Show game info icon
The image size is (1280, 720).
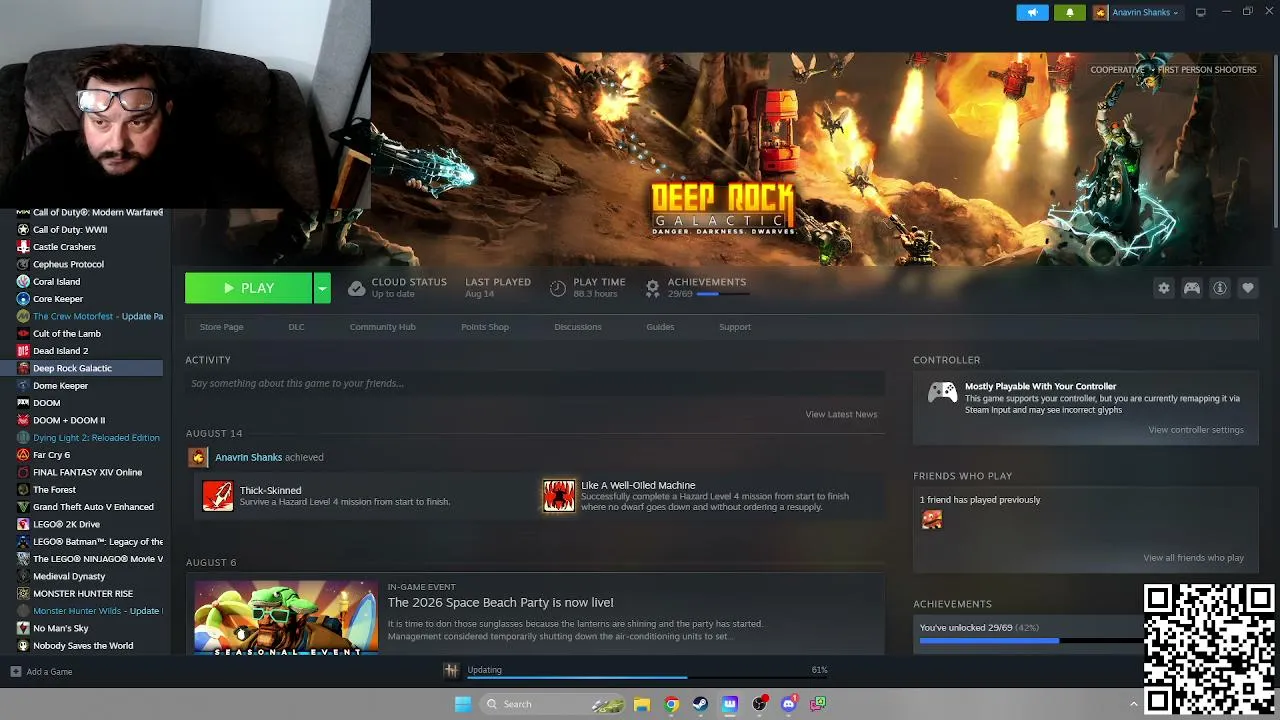pyautogui.click(x=1220, y=288)
